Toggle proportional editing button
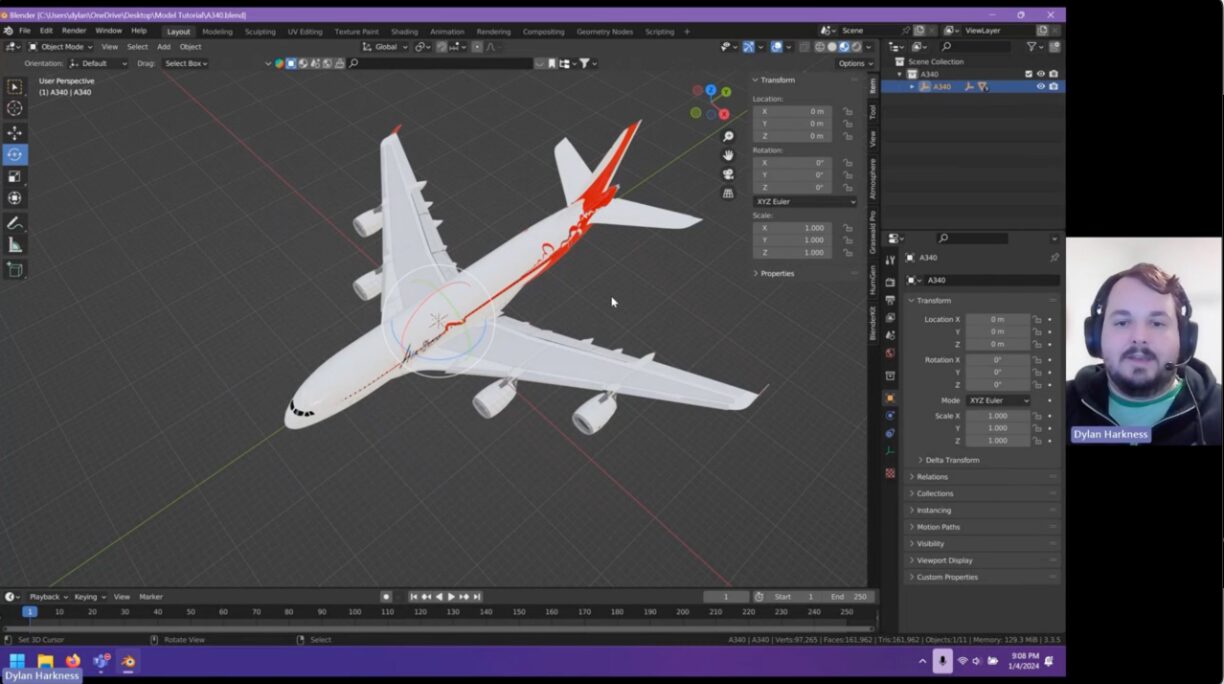 (x=477, y=46)
